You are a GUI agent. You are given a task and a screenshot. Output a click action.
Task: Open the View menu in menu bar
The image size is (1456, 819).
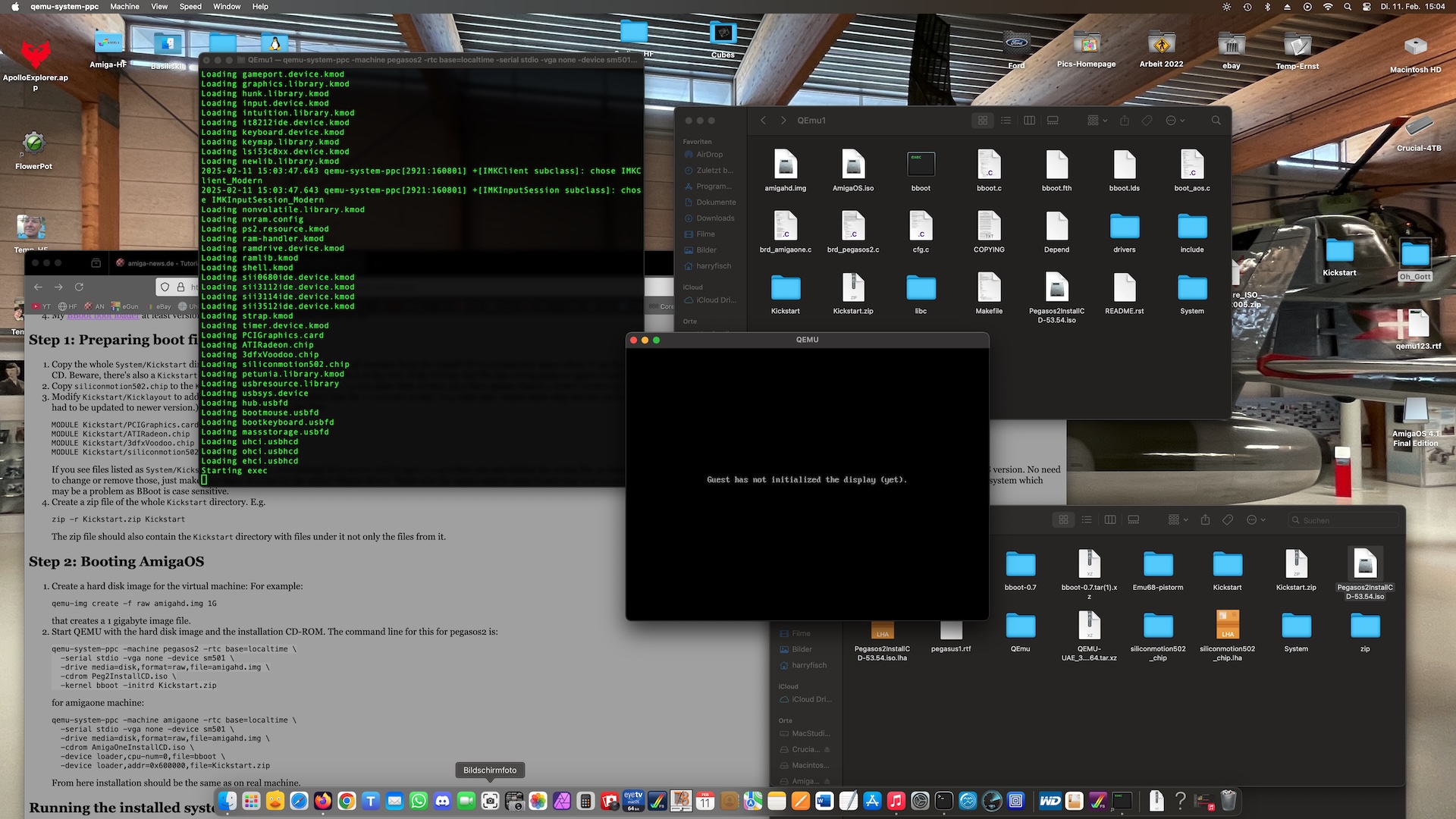159,6
